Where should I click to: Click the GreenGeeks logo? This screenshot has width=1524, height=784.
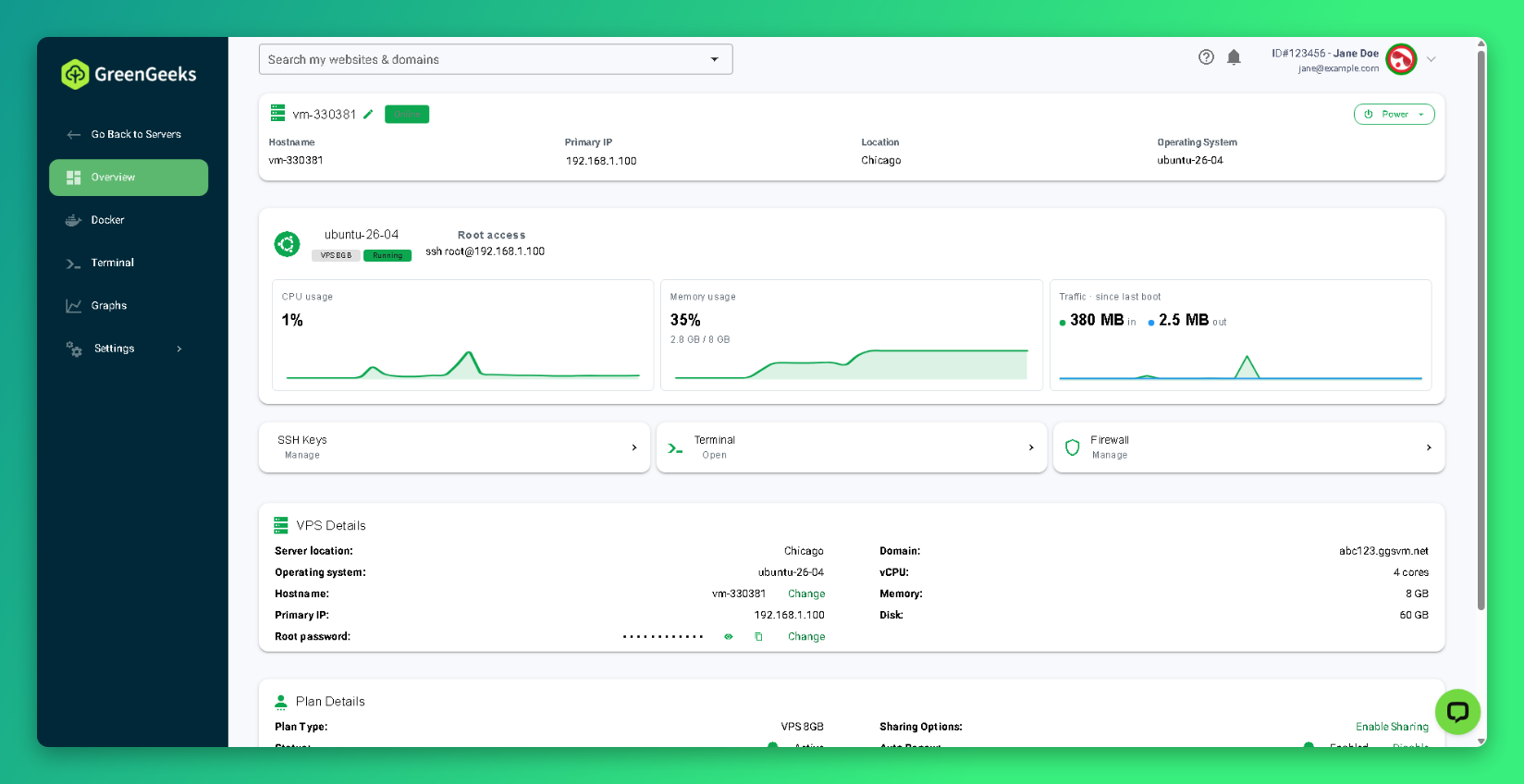129,74
